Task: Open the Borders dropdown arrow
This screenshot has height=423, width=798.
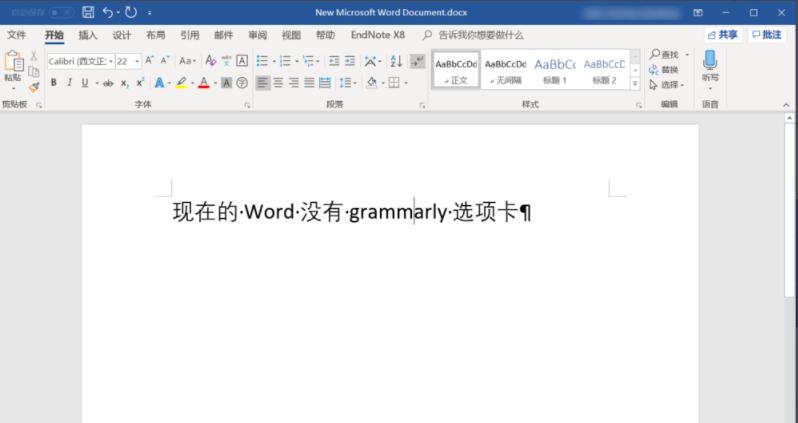Action: 406,83
